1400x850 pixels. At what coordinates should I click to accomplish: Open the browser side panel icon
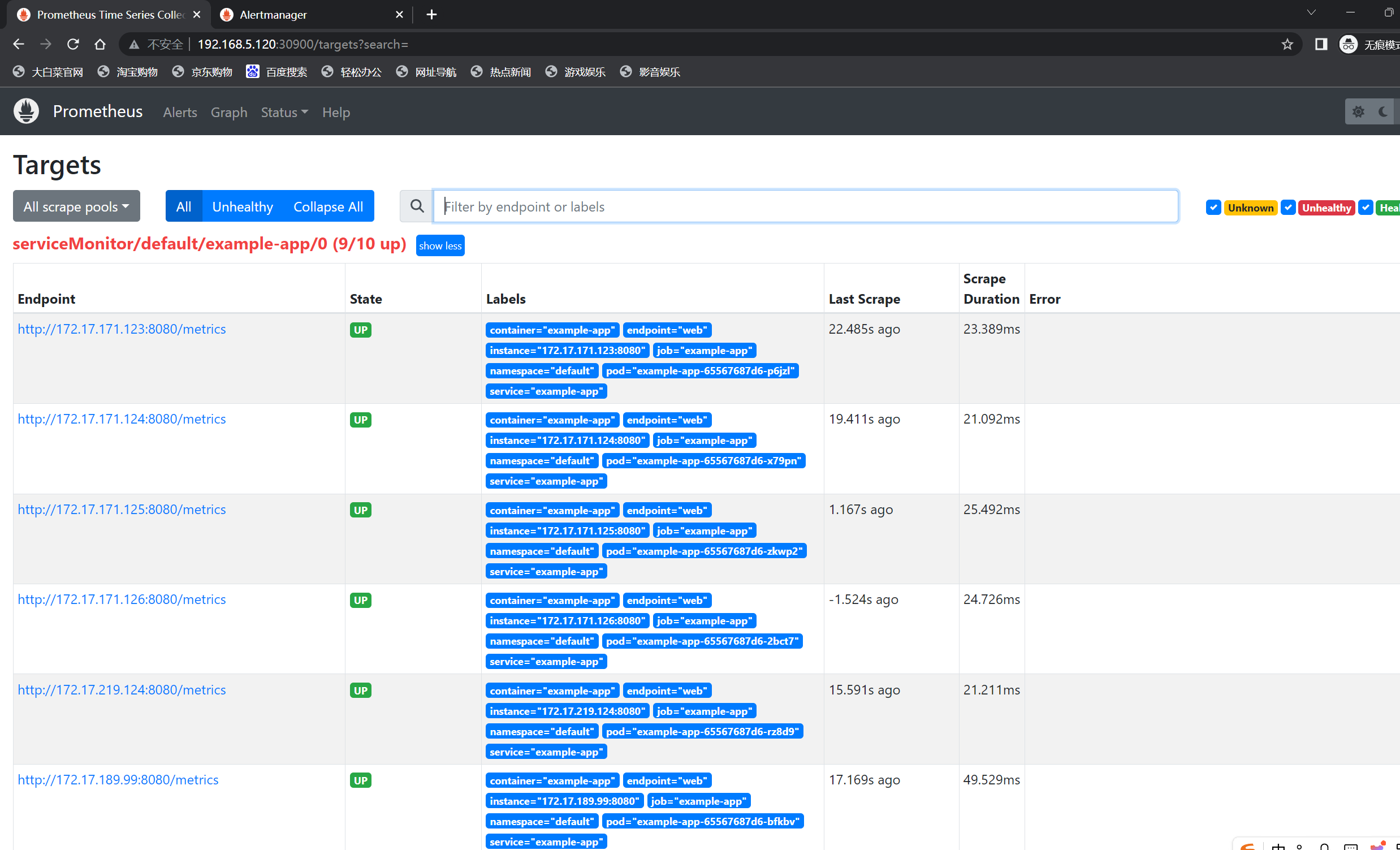pyautogui.click(x=1321, y=44)
